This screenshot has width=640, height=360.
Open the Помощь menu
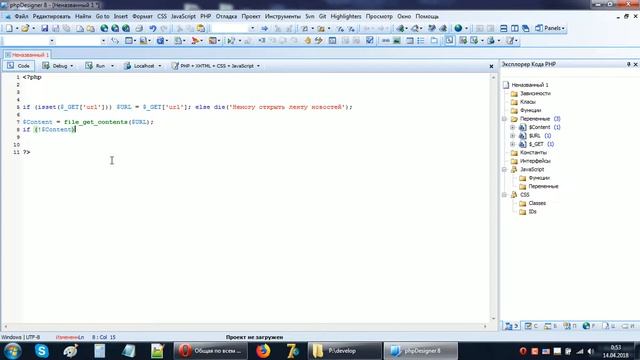click(427, 16)
